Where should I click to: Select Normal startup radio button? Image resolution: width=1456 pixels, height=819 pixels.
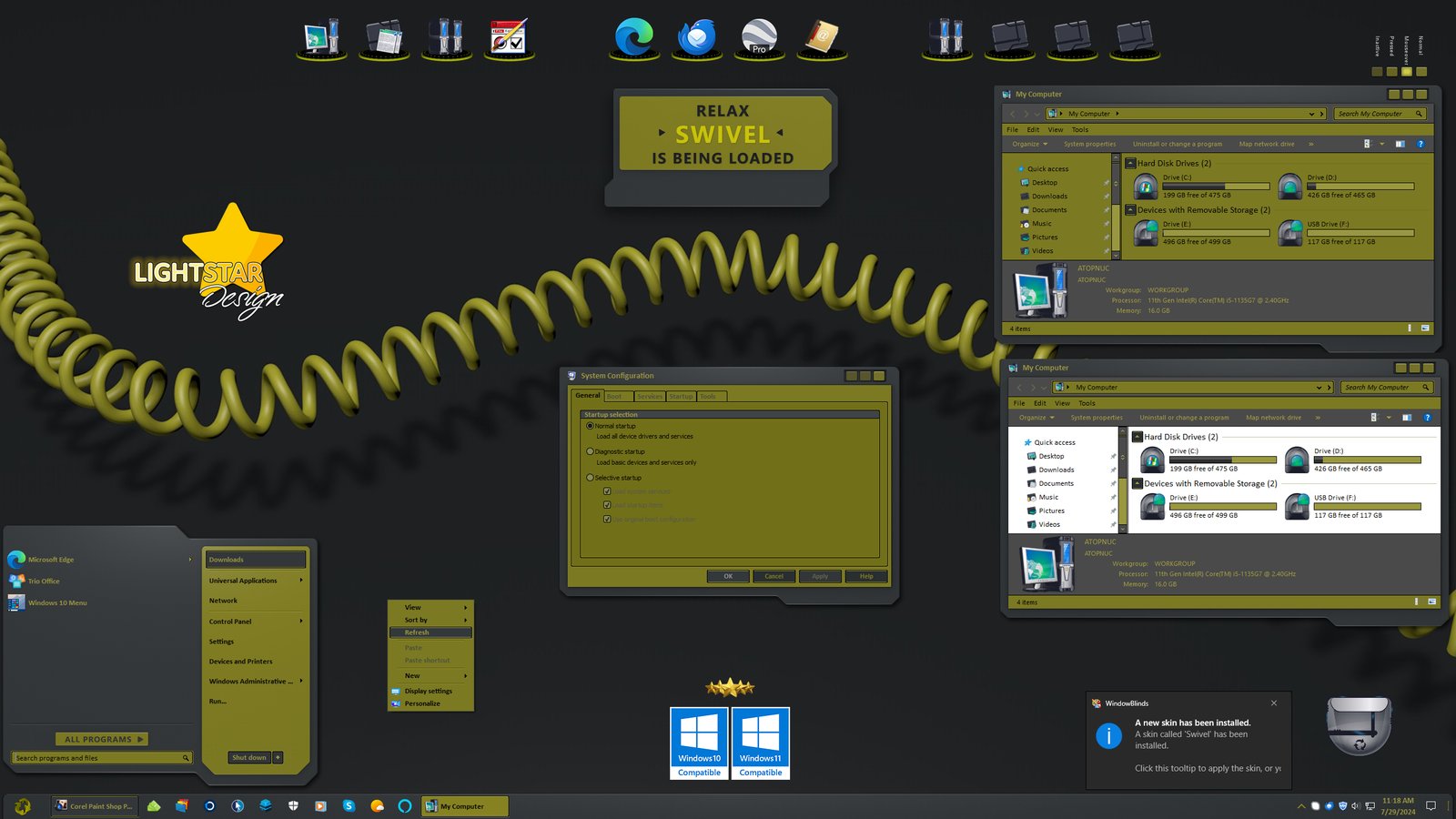pyautogui.click(x=590, y=426)
